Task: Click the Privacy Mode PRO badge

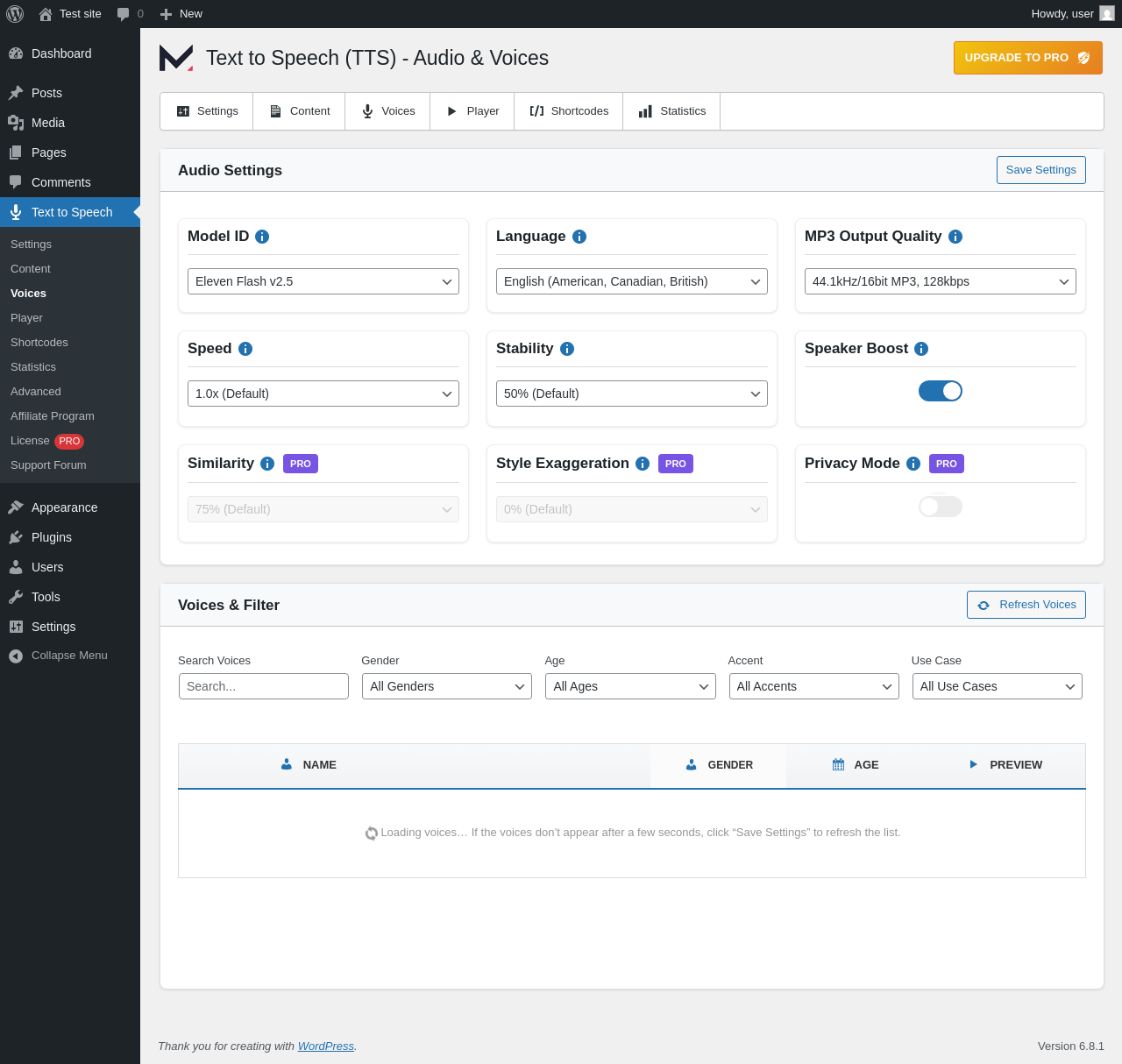Action: (947, 464)
